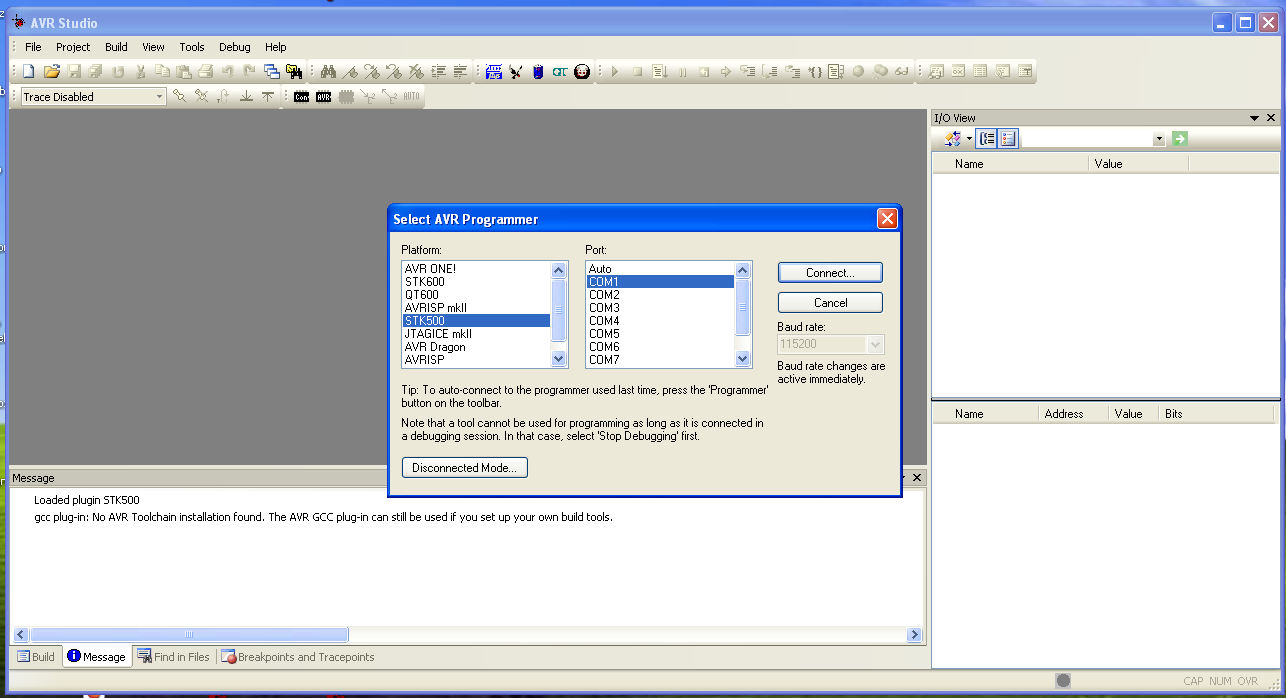Open the Debug menu

[235, 47]
